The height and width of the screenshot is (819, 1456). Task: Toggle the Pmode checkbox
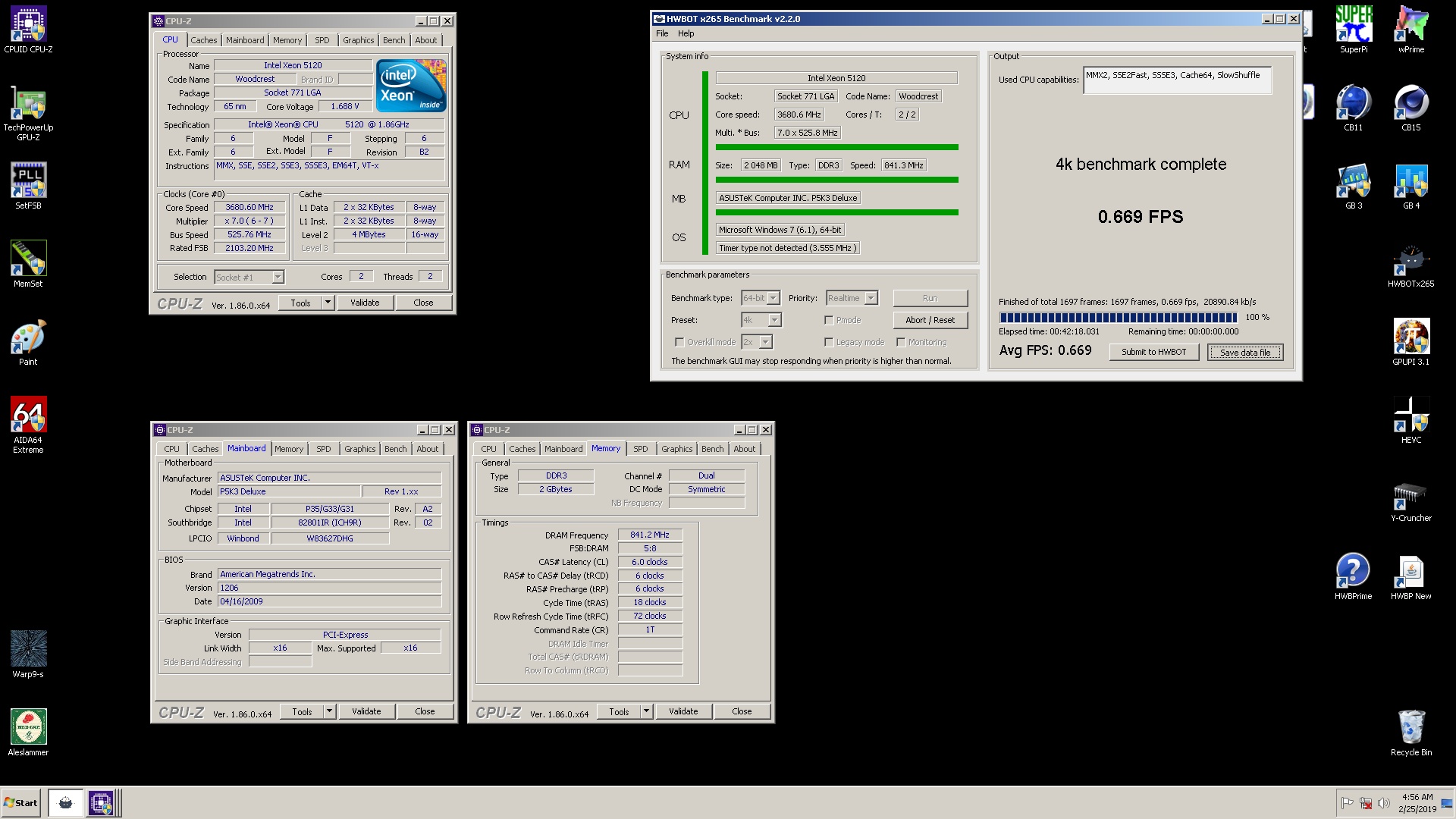pos(829,320)
